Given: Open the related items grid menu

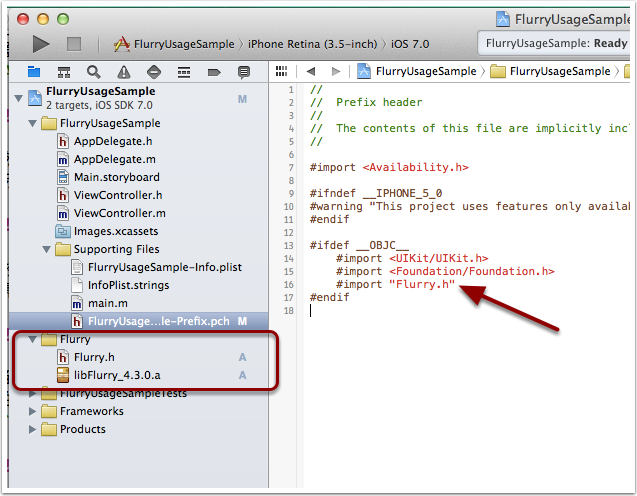Looking at the screenshot, I should [x=281, y=72].
